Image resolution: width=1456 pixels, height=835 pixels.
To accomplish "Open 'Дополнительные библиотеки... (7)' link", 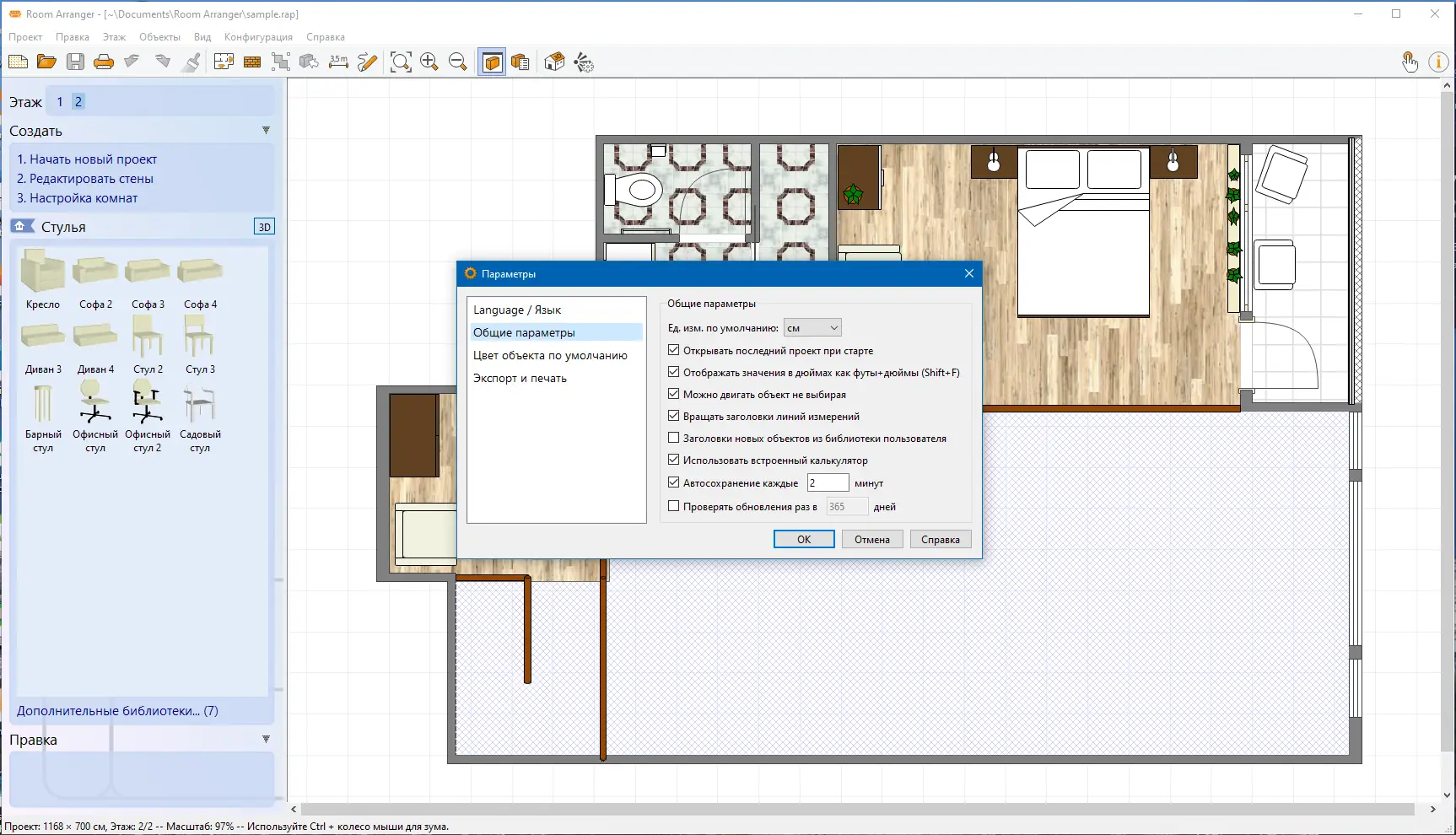I will tap(117, 711).
